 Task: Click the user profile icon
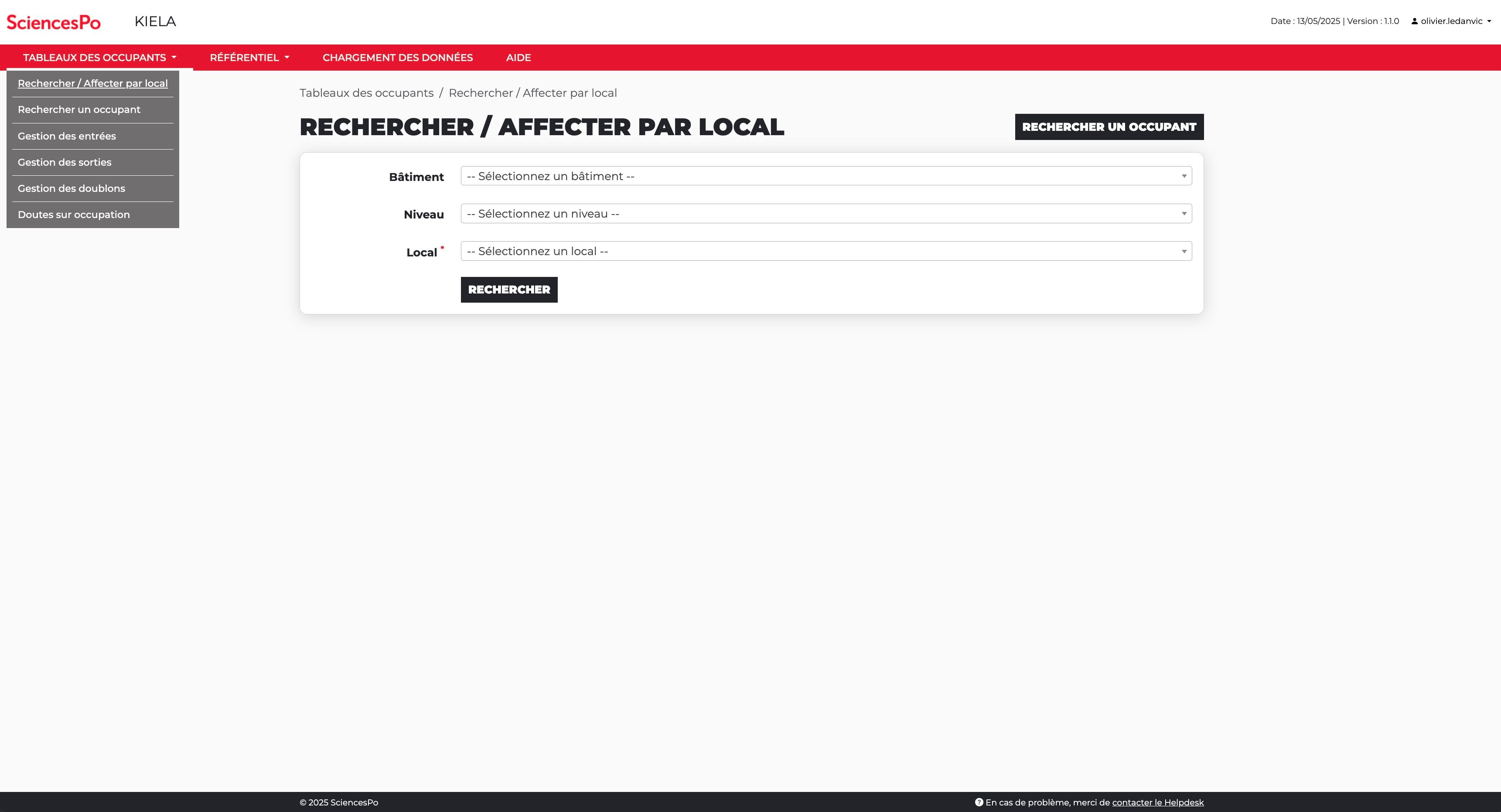(x=1414, y=21)
